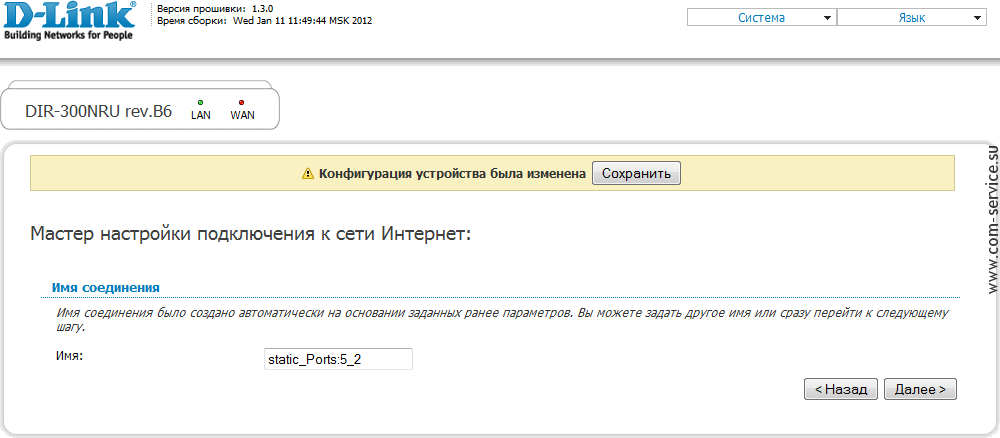Click the D-Link logo

[x=69, y=21]
